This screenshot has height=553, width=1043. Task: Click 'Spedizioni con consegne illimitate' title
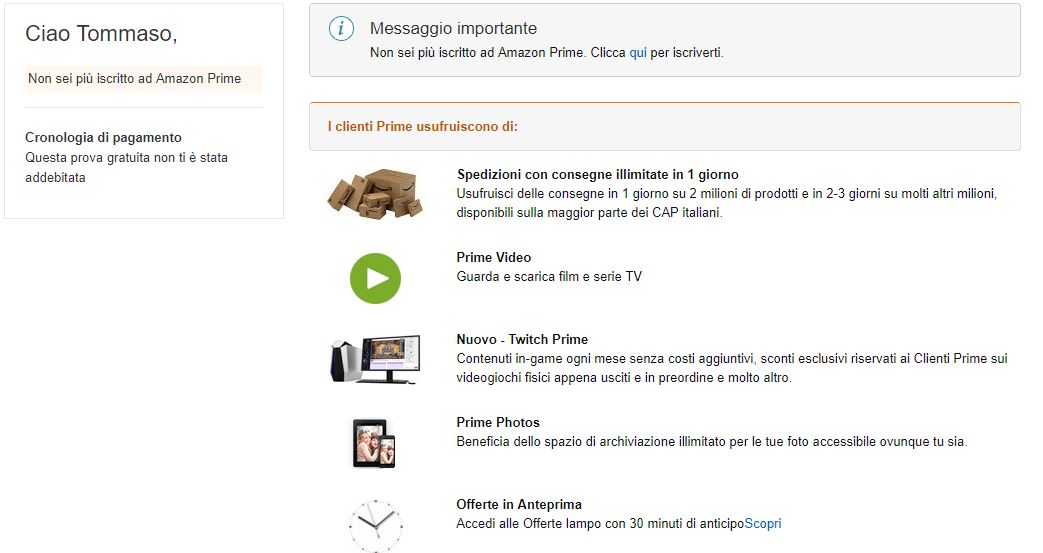pyautogui.click(x=598, y=174)
